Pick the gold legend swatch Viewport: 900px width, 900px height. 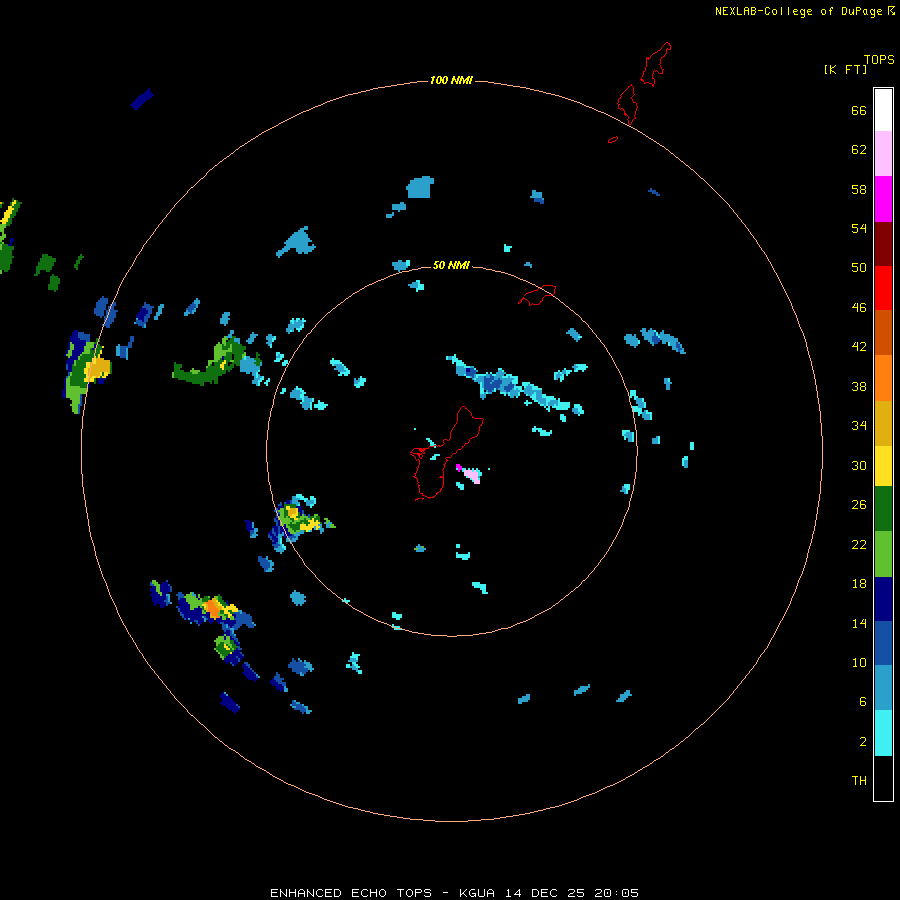883,423
